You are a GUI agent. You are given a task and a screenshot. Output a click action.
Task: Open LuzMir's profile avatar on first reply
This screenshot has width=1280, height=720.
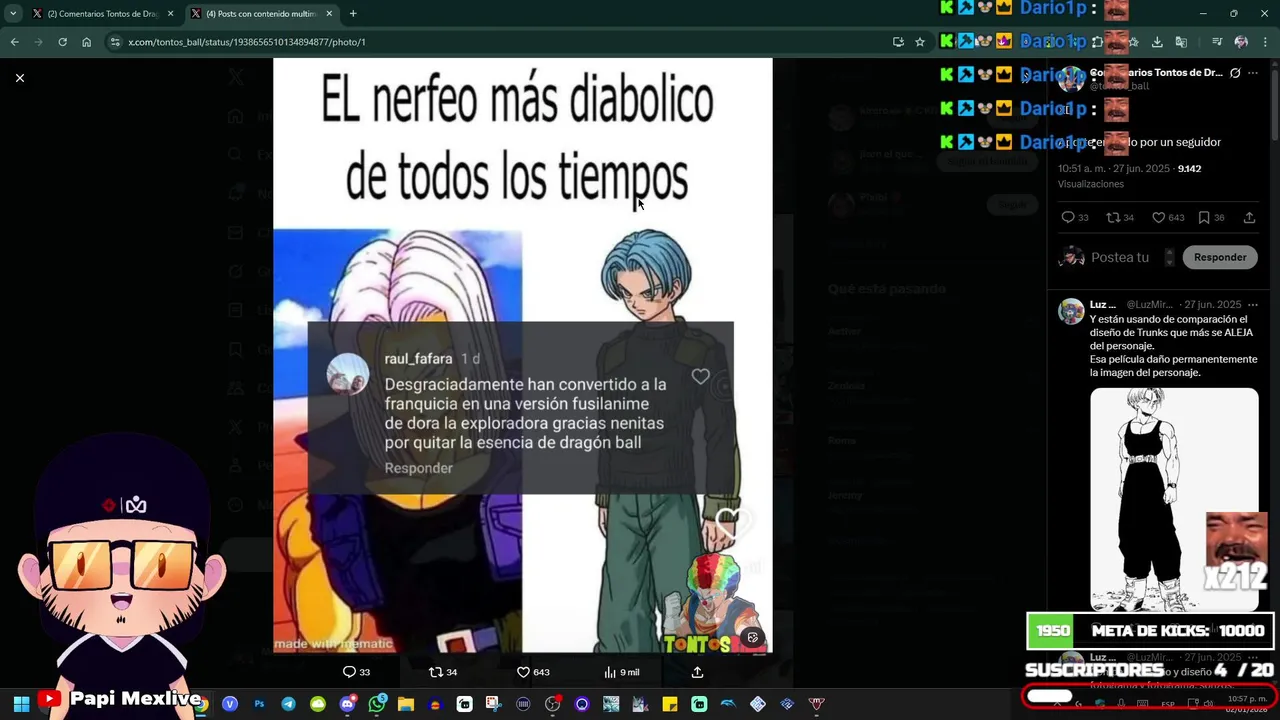[x=1071, y=311]
